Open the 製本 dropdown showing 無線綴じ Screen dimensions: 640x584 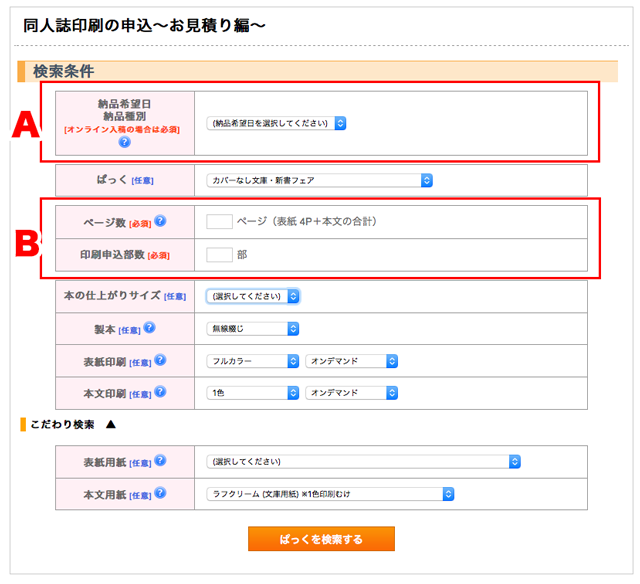(253, 328)
